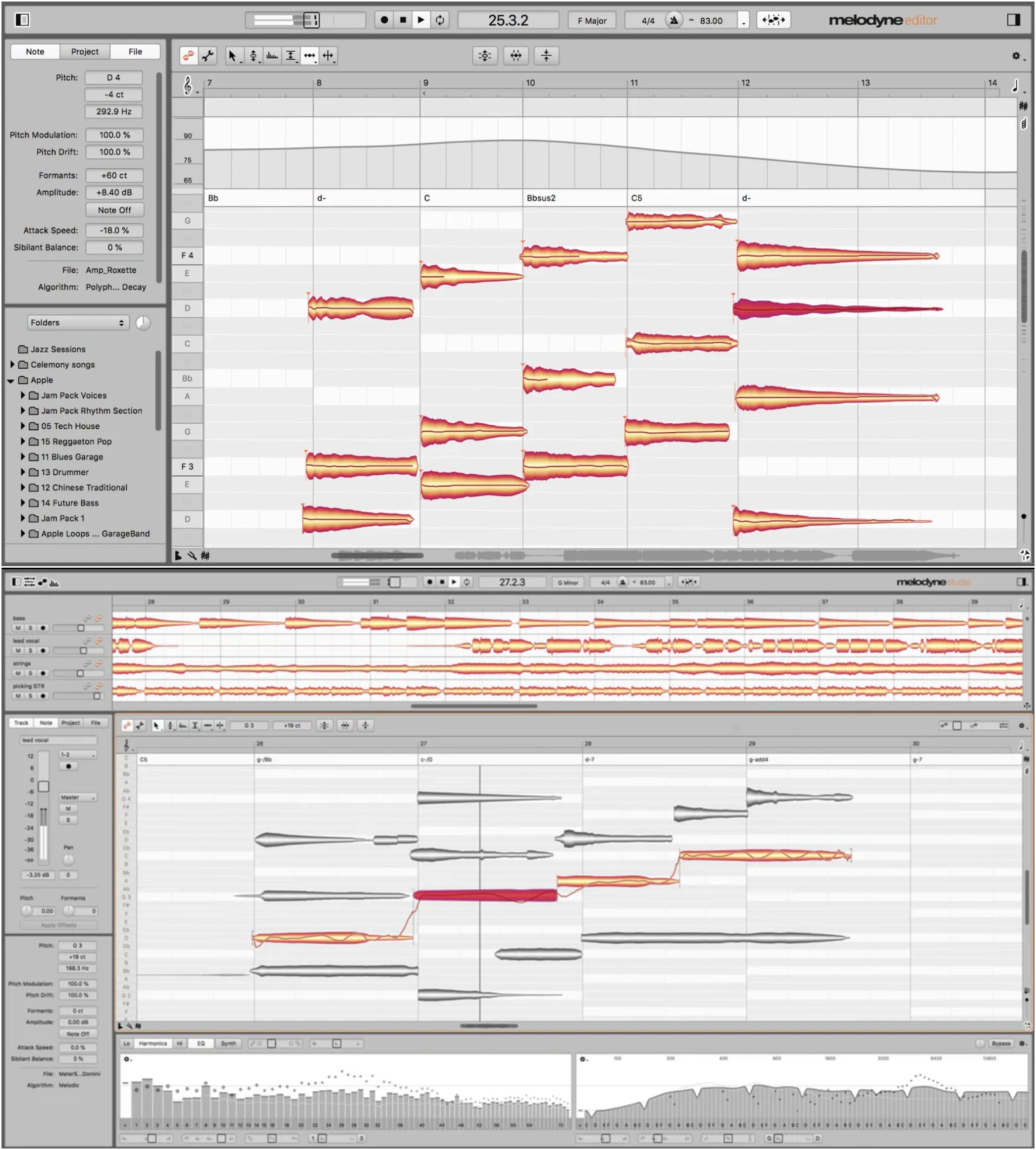
Task: Click the Pitch field showing D 4
Action: (114, 77)
